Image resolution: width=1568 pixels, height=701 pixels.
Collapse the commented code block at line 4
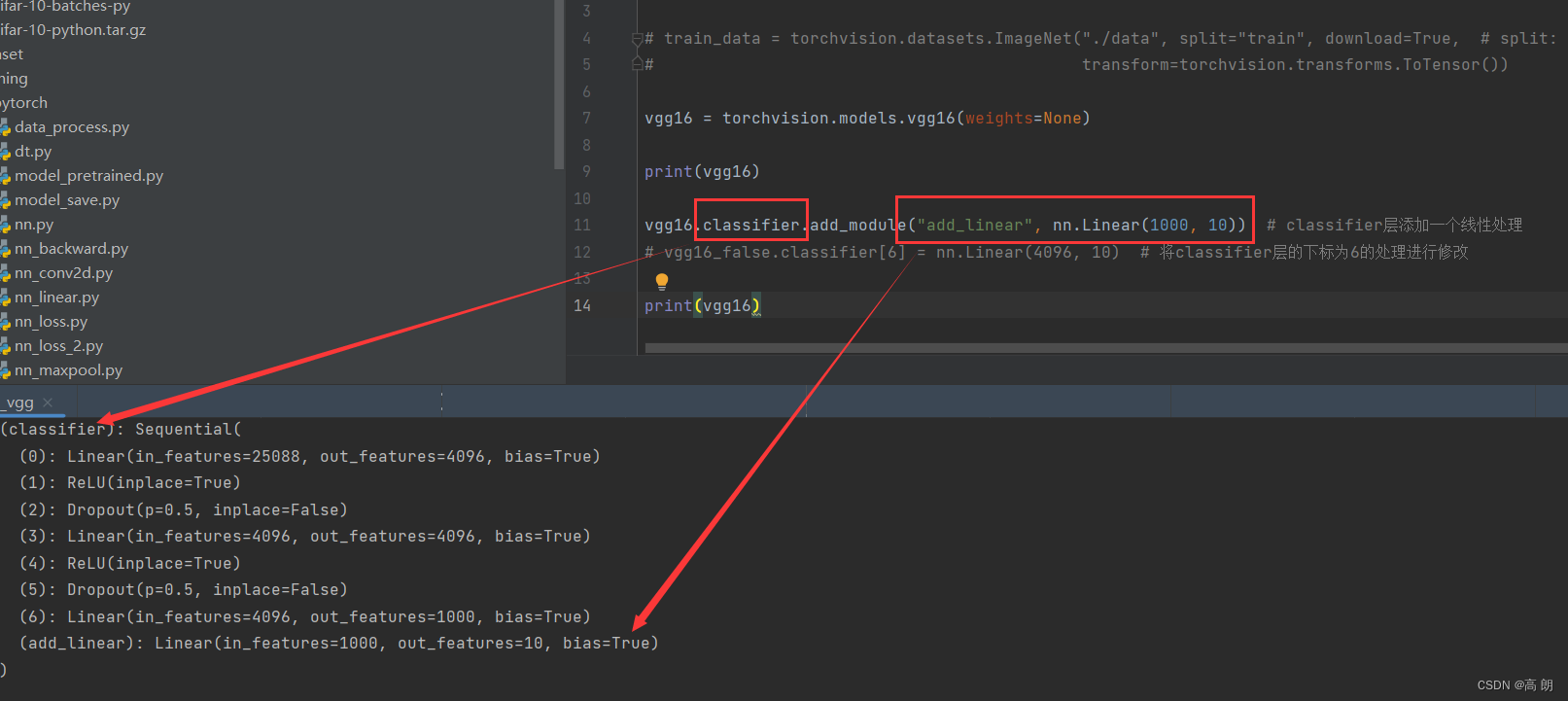637,39
